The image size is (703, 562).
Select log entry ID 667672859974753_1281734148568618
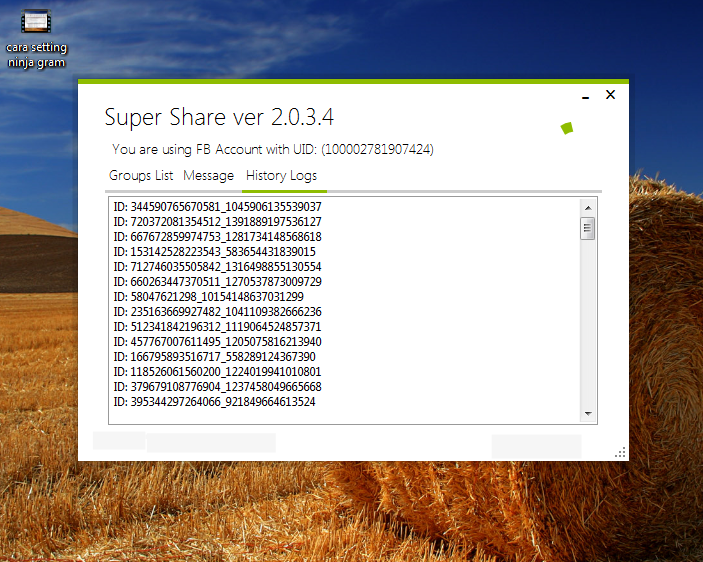coord(217,237)
